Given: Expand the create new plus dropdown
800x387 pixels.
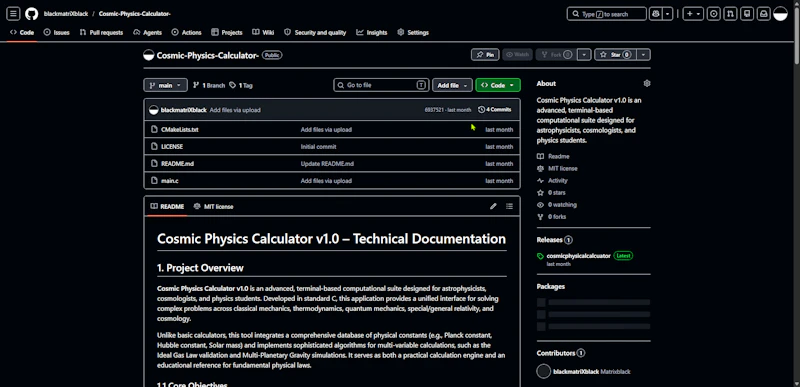Looking at the screenshot, I should point(693,14).
